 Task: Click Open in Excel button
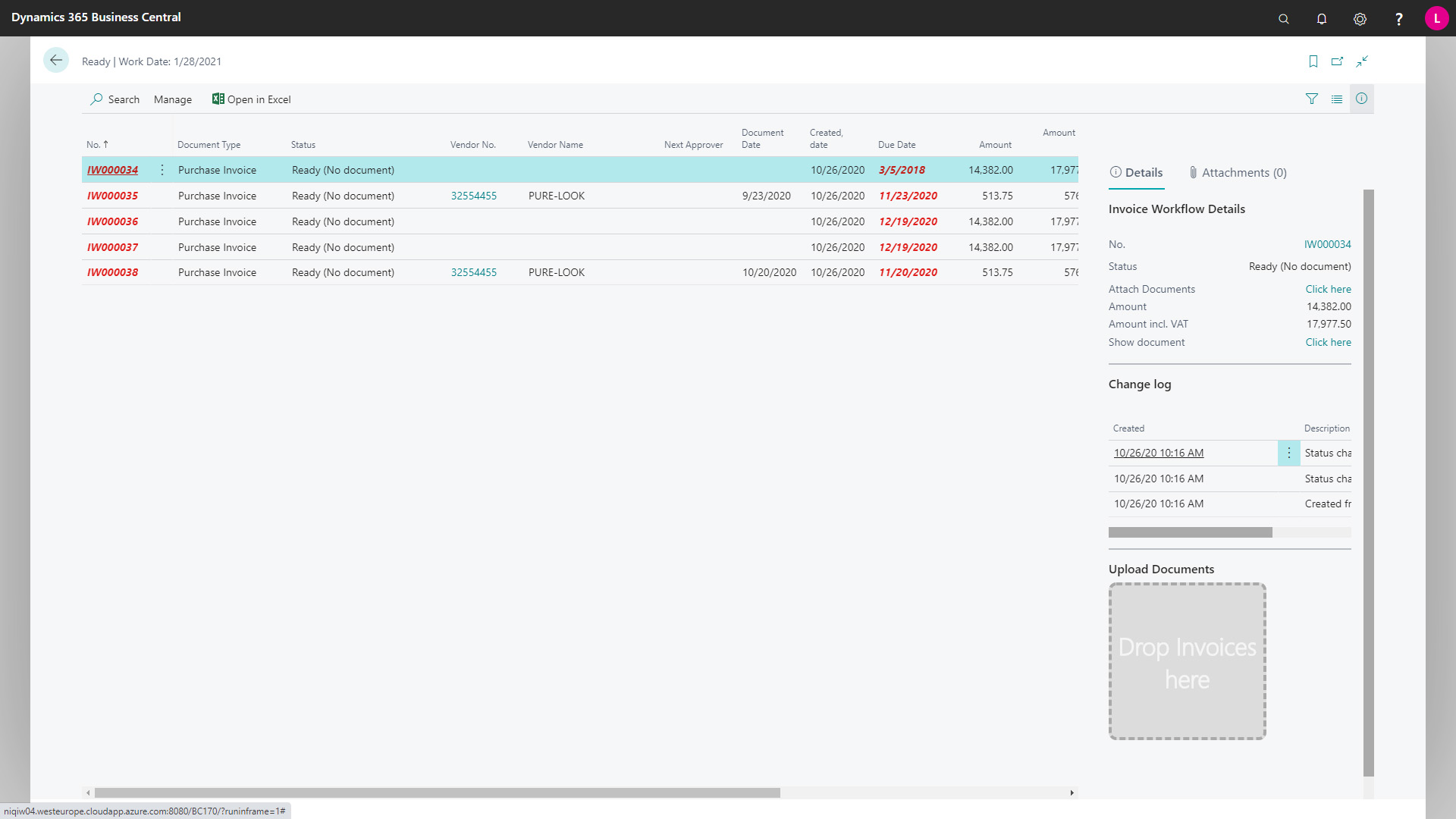[251, 99]
